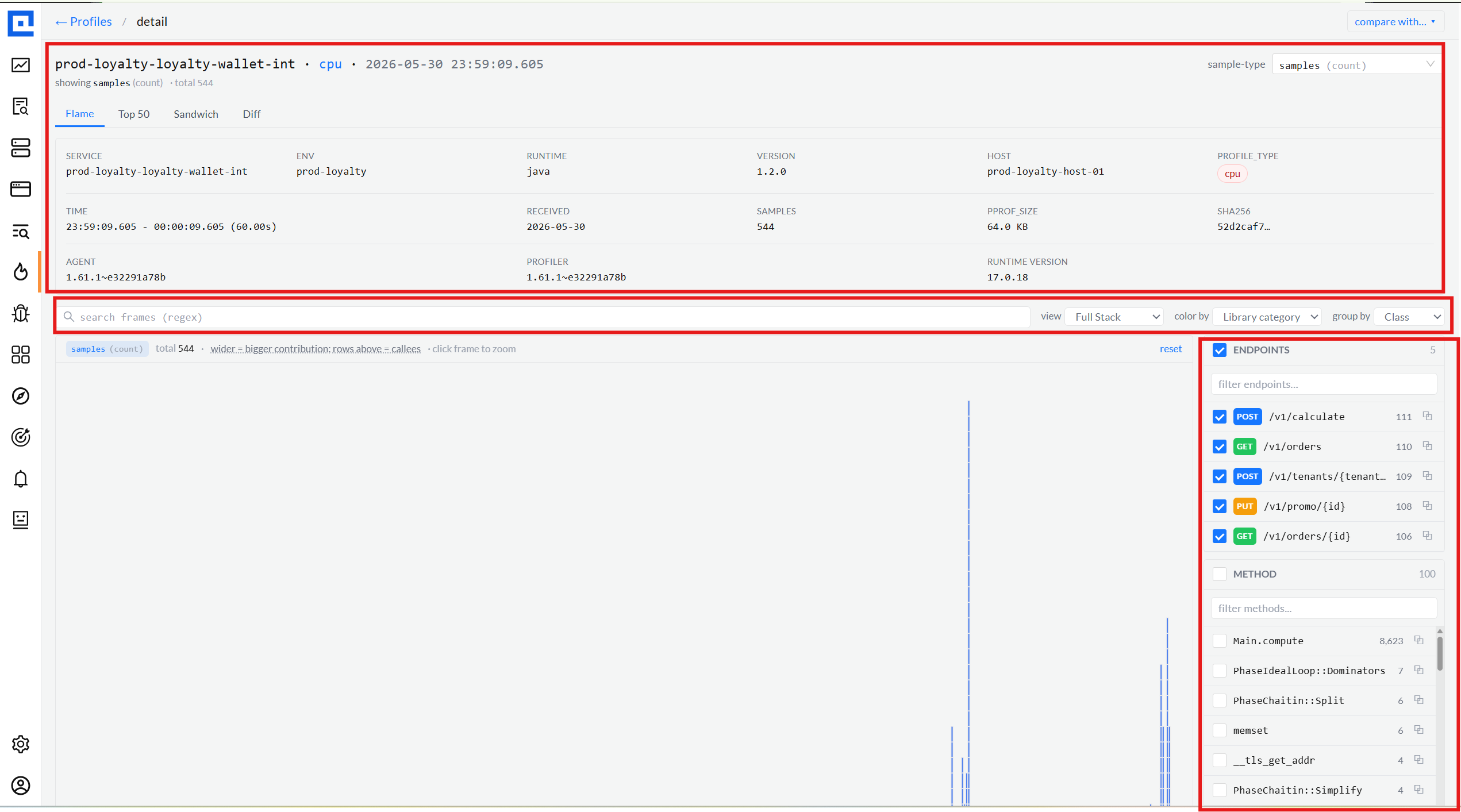This screenshot has width=1461, height=812.
Task: Open the sample-type dropdown
Action: (x=1356, y=65)
